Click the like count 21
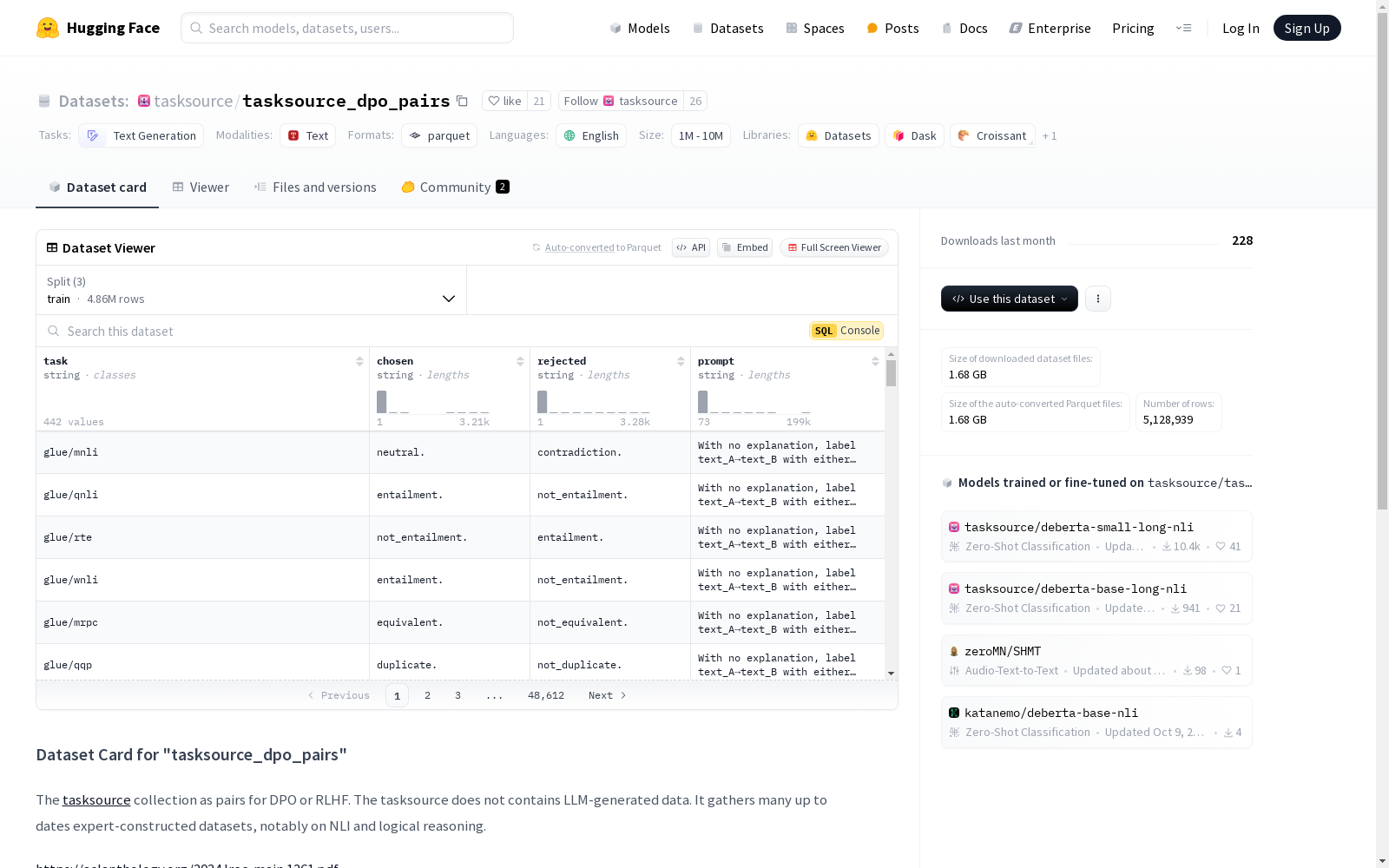This screenshot has height=868, width=1389. pyautogui.click(x=539, y=101)
